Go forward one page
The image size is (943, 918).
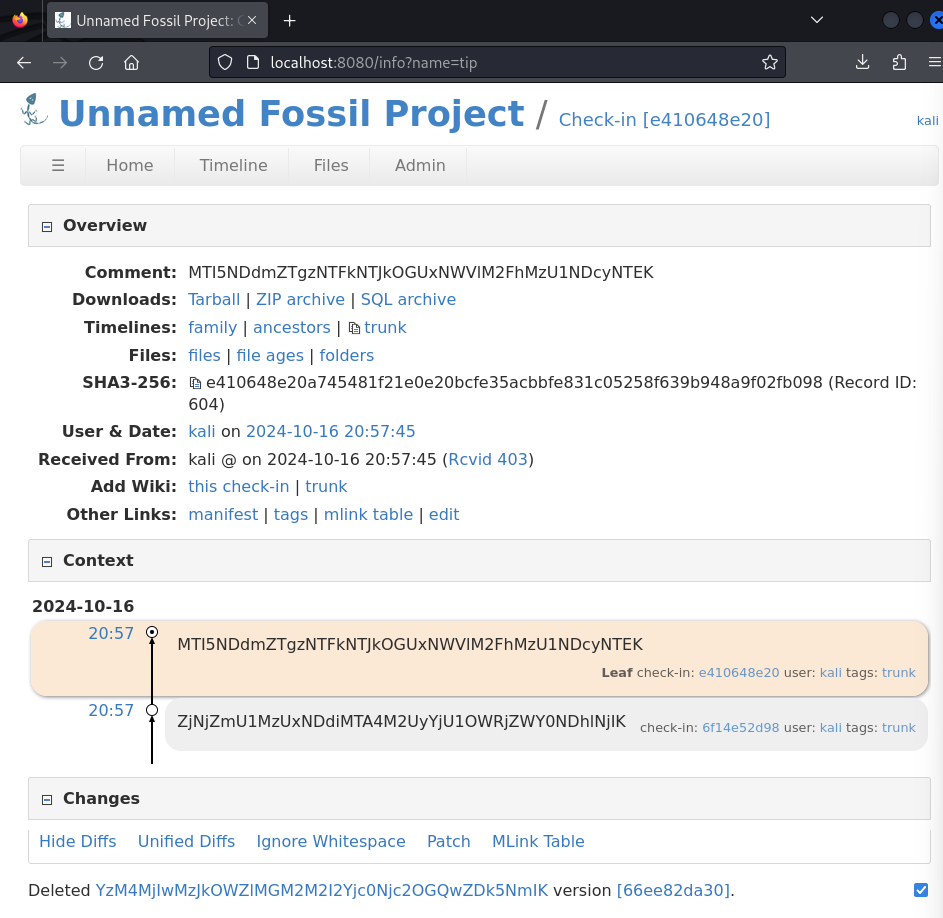[60, 63]
